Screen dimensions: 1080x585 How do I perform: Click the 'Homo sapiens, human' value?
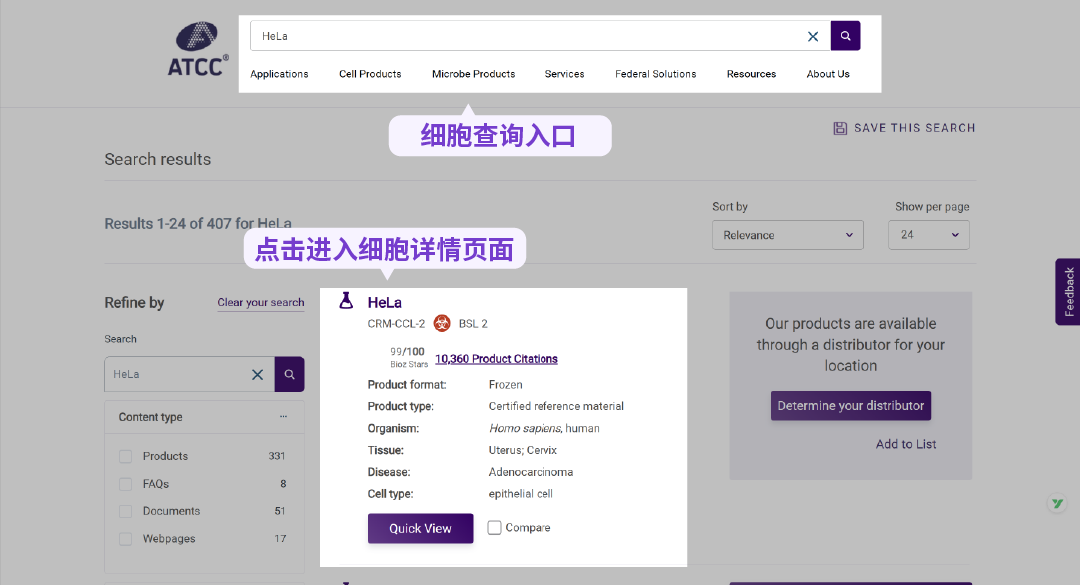pyautogui.click(x=544, y=429)
